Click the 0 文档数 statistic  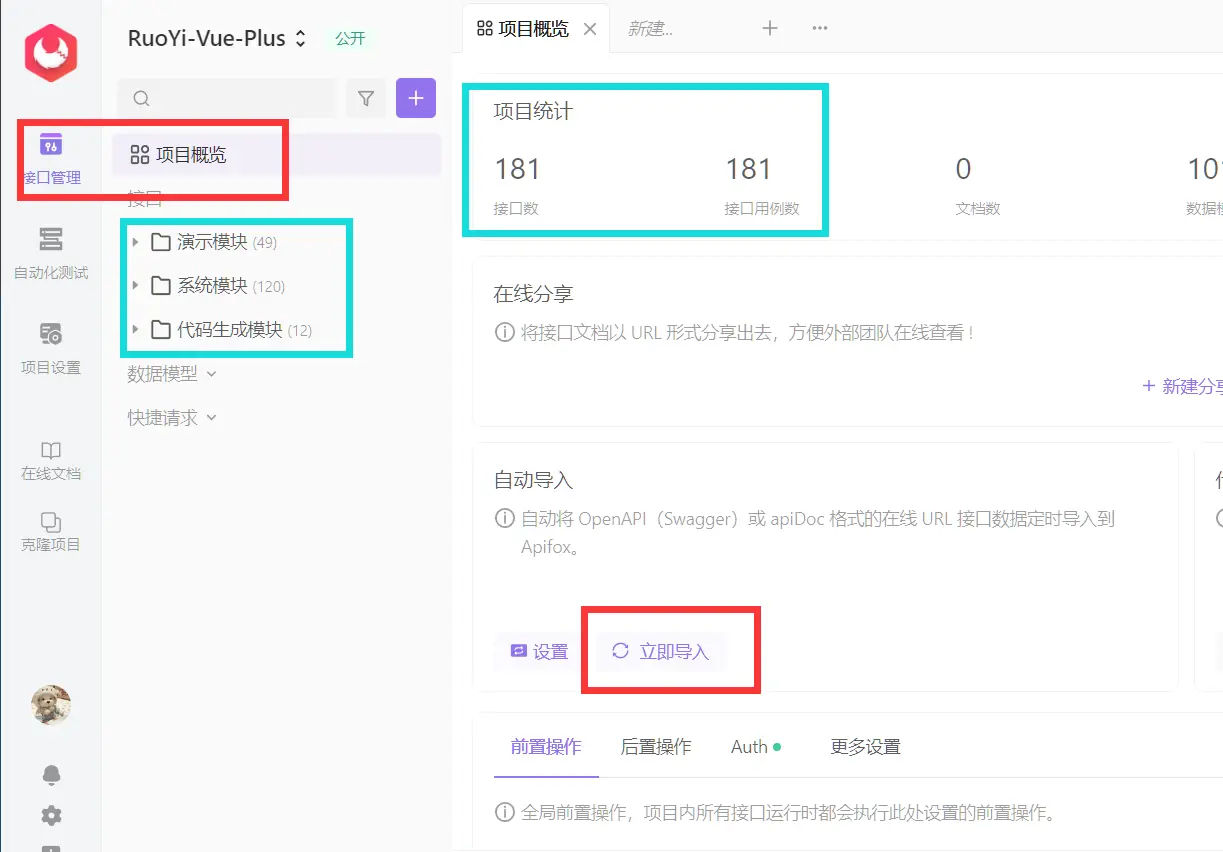(977, 184)
